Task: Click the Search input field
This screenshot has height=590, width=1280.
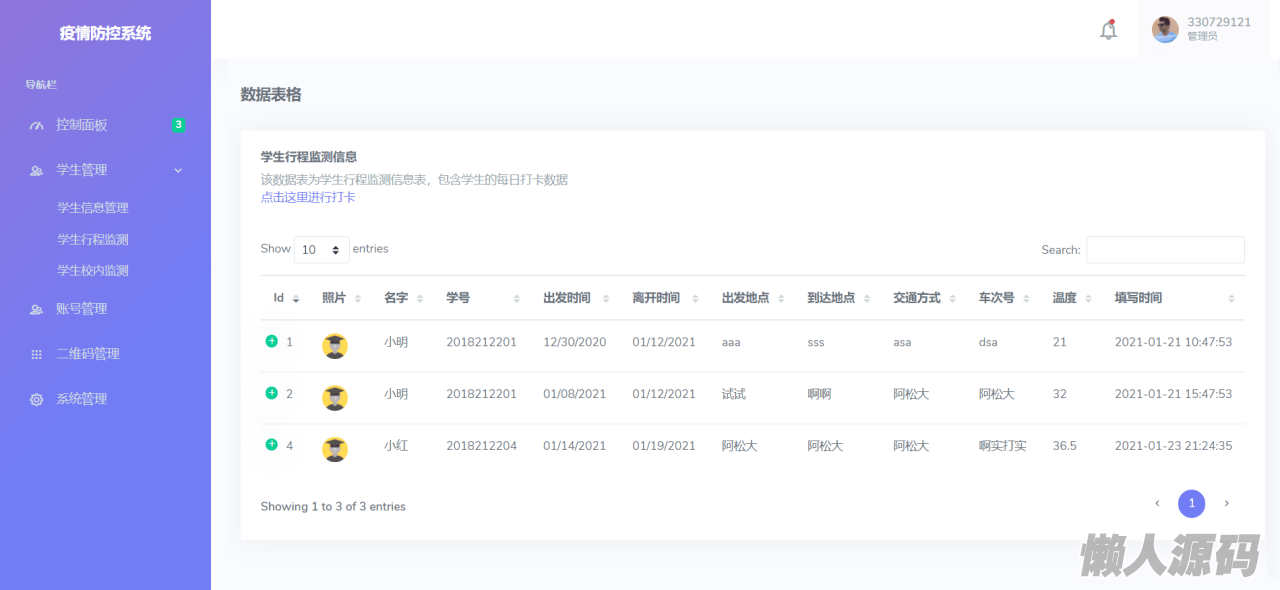Action: coord(1165,250)
